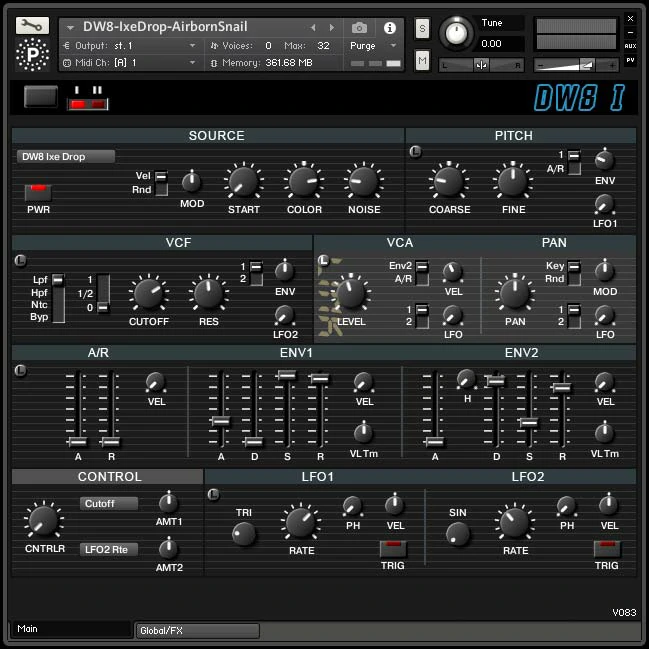Click the PITCH ENV knob
The width and height of the screenshot is (649, 649).
(604, 160)
